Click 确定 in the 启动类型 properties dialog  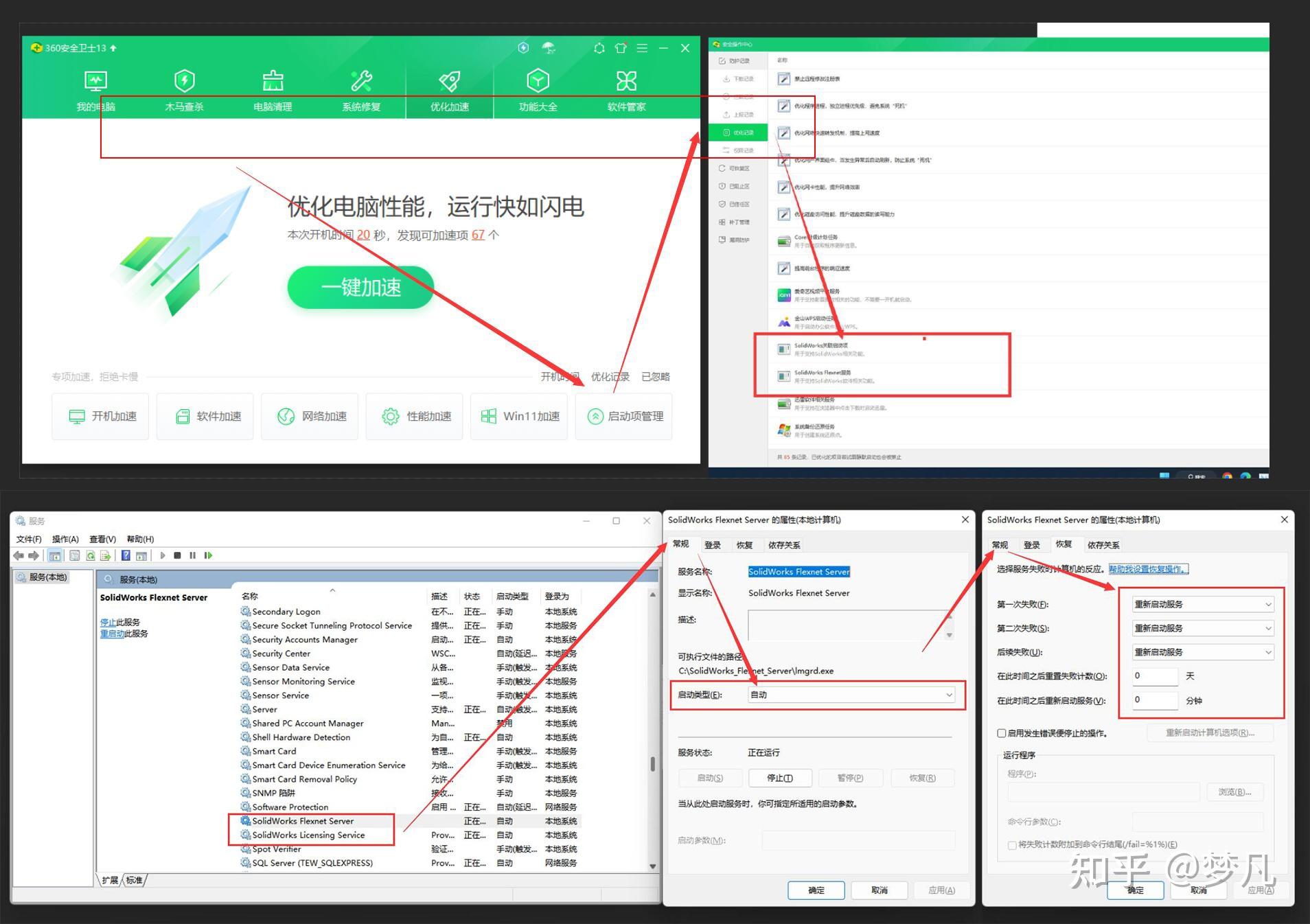pos(816,890)
